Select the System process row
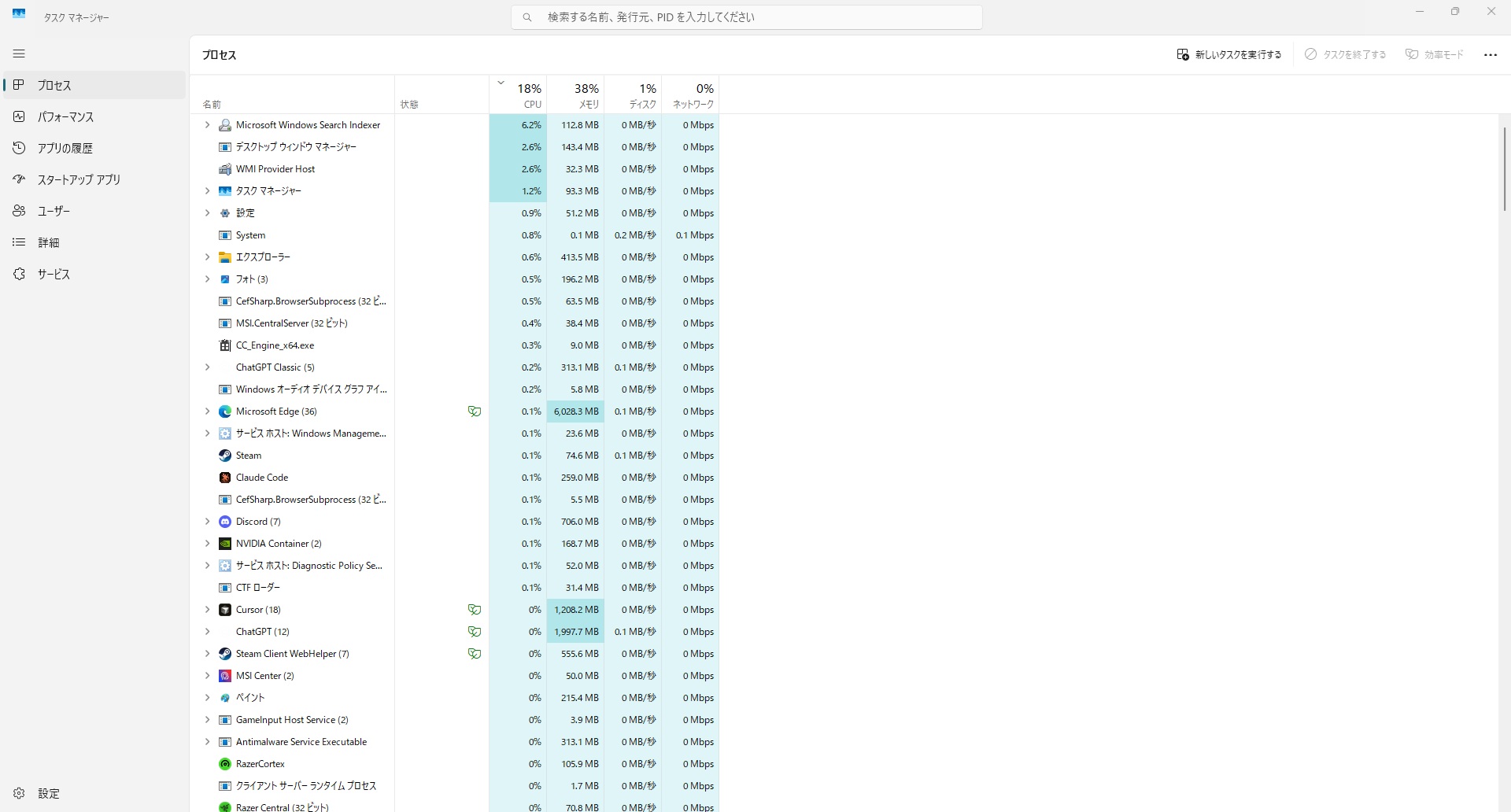Screen dimensions: 1511x812 click(455, 235)
